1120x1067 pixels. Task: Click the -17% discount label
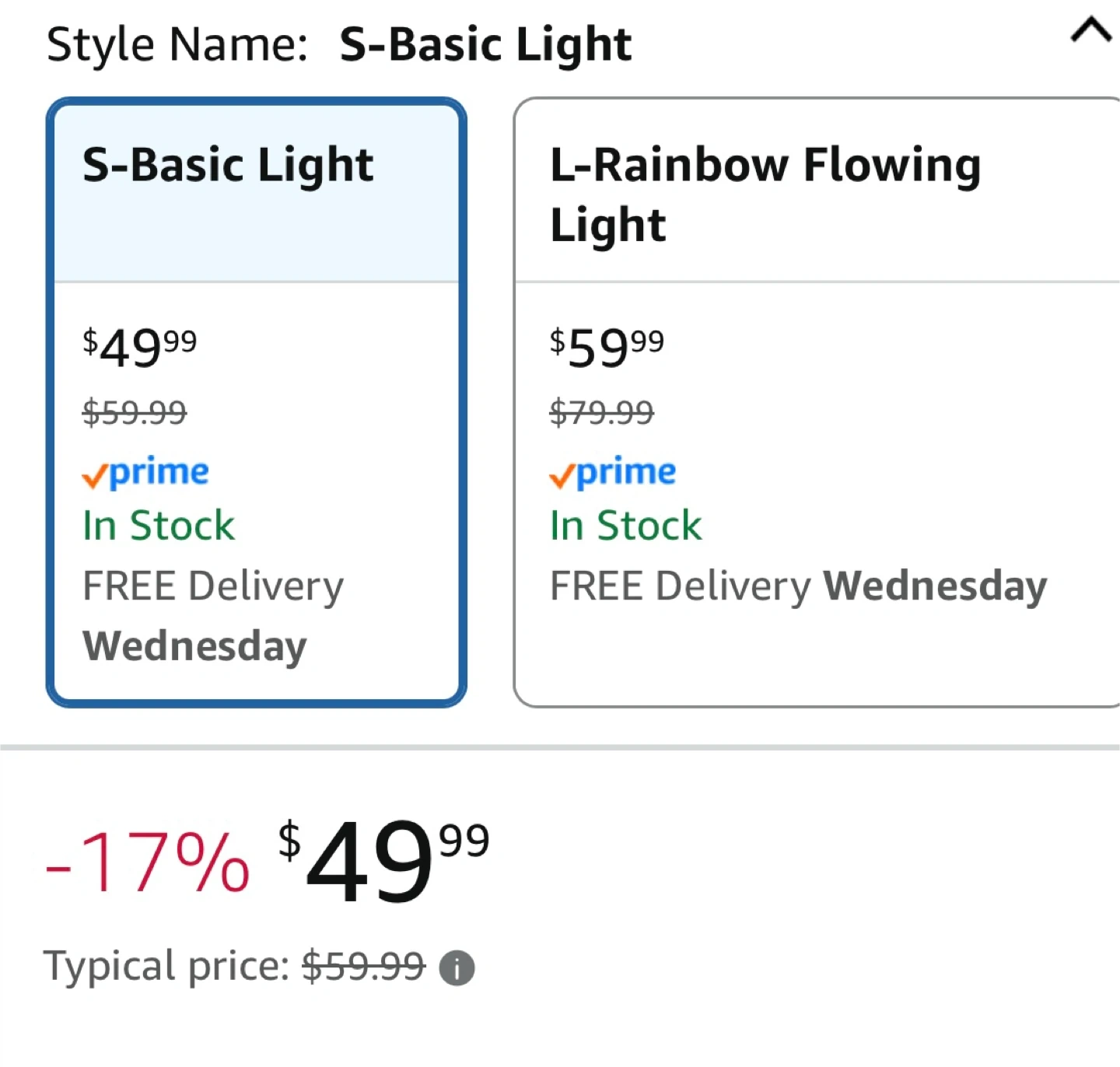point(147,862)
